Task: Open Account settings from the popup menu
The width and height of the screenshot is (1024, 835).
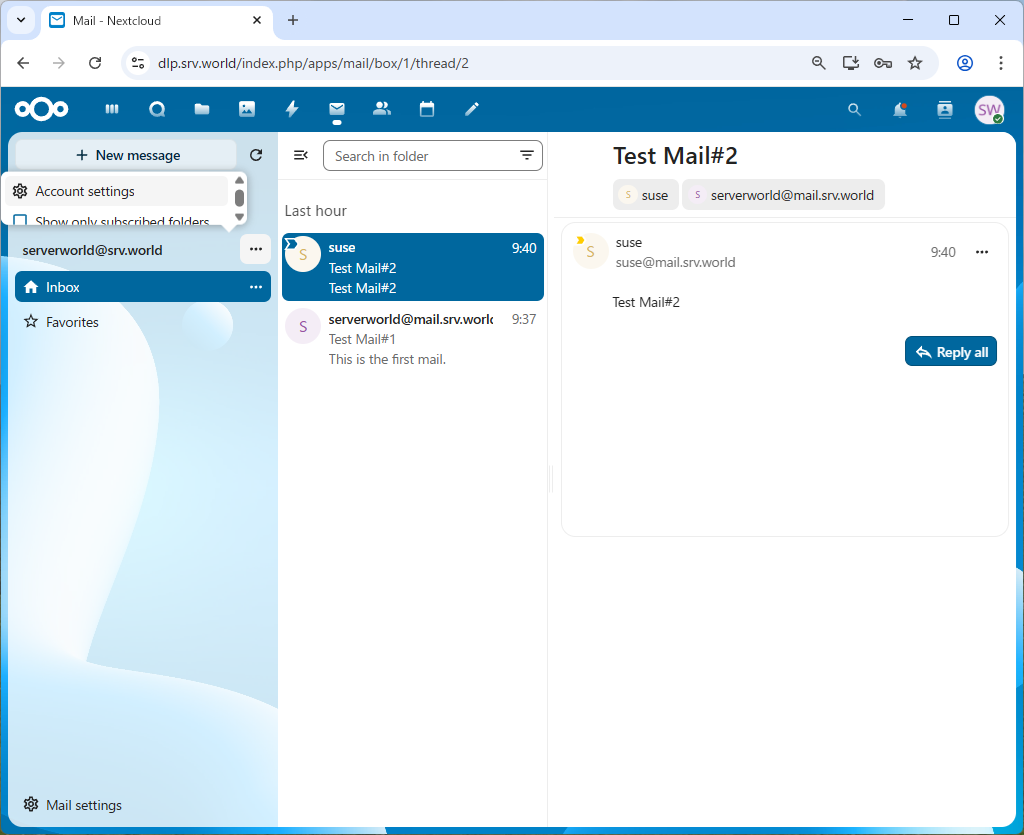Action: pyautogui.click(x=116, y=191)
